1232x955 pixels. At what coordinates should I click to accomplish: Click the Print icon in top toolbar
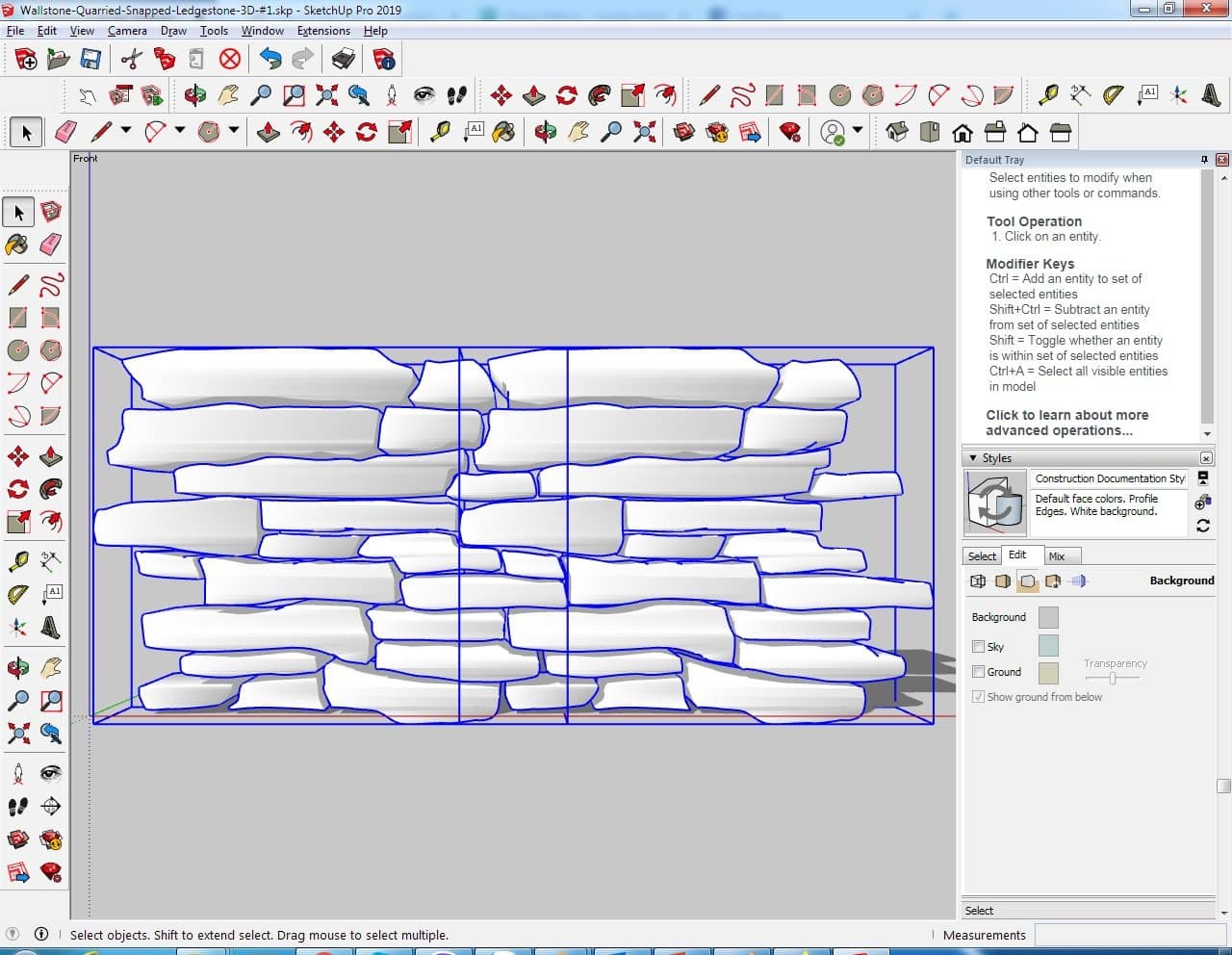343,60
